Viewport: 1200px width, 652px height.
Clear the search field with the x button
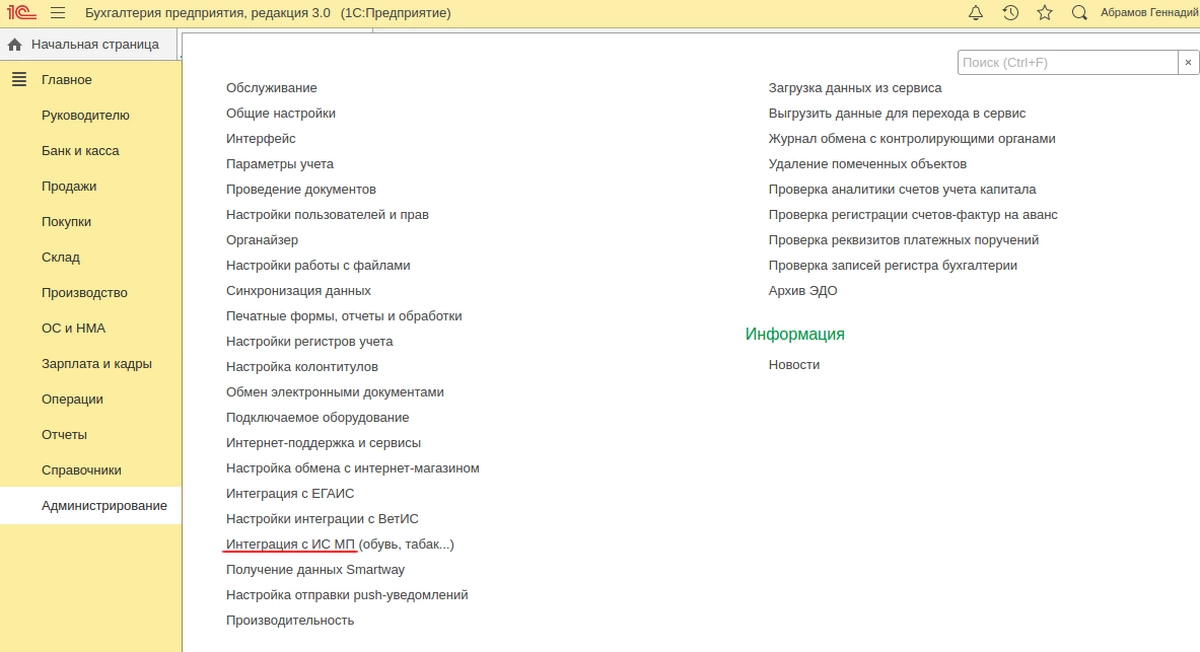(x=1188, y=62)
